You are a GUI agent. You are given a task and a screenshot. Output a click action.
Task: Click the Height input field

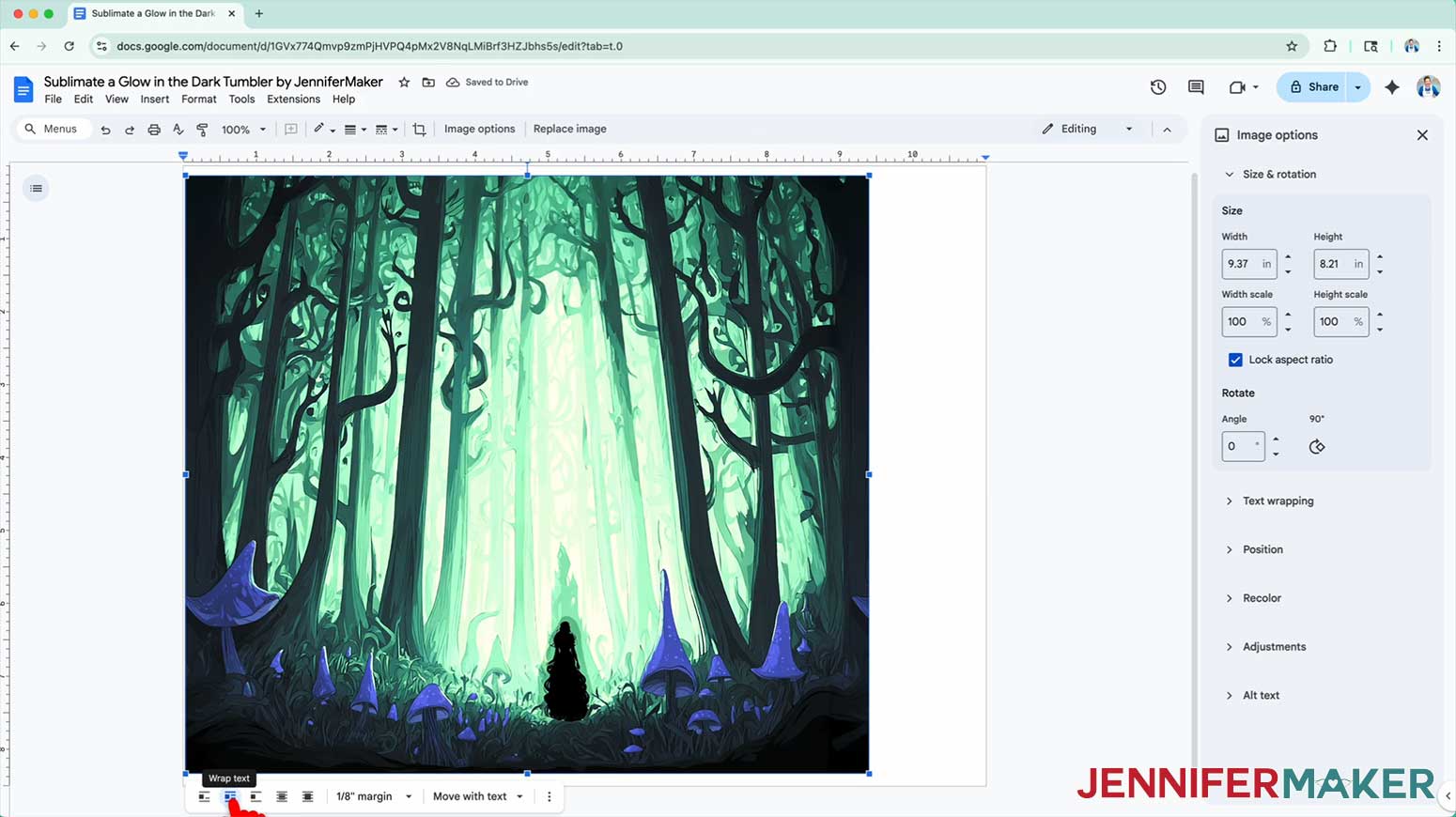tap(1340, 264)
